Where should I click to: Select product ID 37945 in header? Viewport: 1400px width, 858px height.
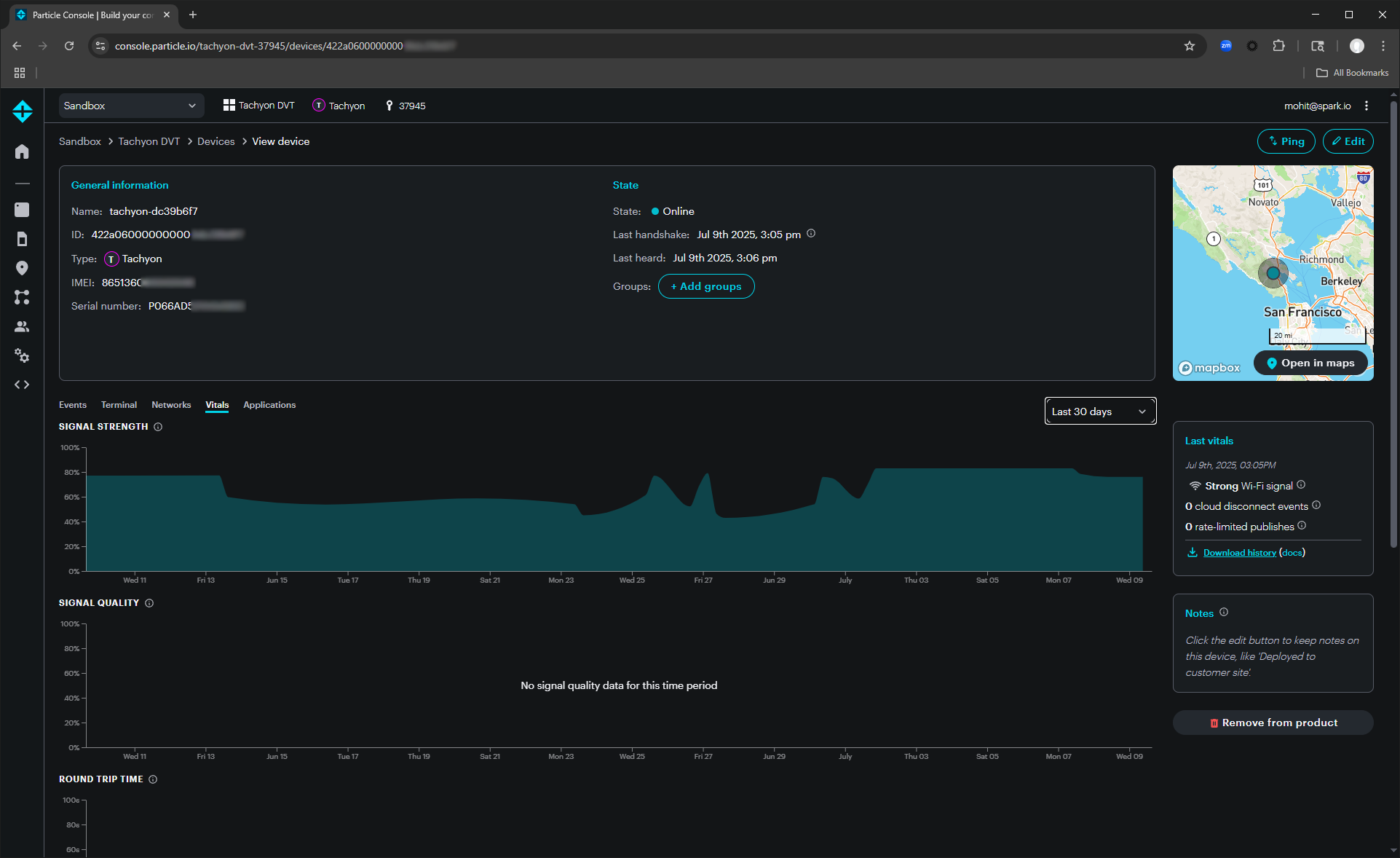tap(406, 106)
